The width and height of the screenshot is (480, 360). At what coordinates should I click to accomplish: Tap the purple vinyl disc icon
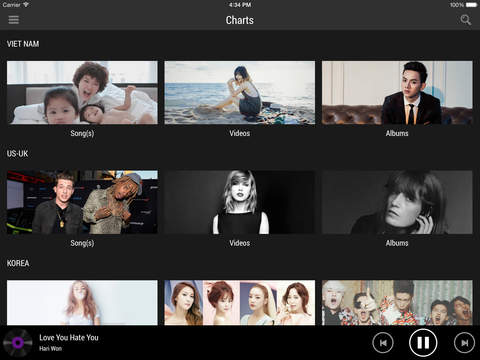coord(18,343)
